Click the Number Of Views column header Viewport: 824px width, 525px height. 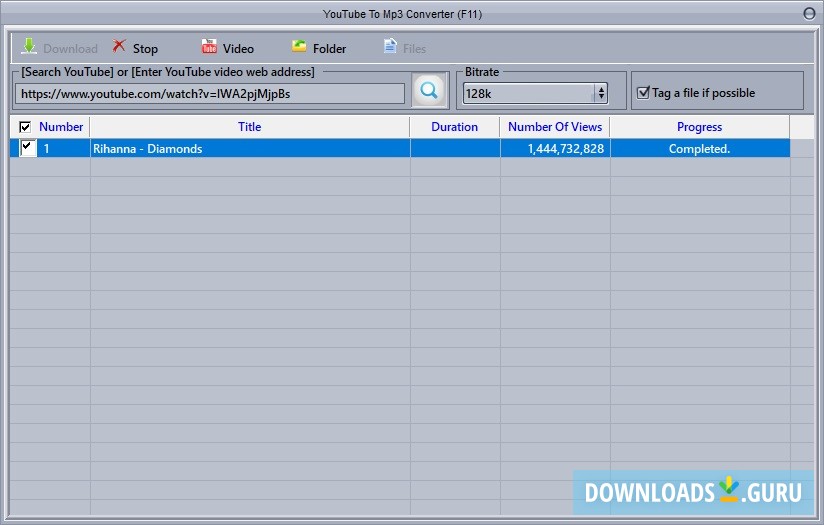click(x=555, y=127)
